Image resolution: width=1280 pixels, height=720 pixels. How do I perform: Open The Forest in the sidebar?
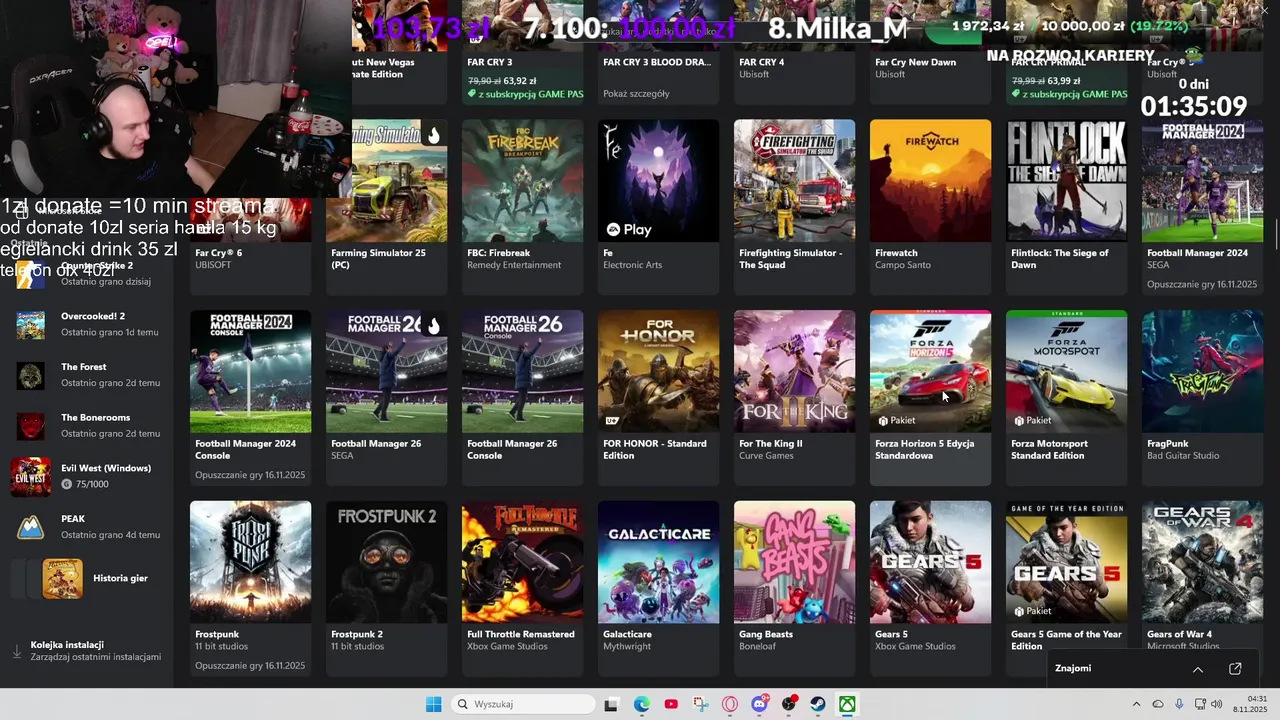[88, 375]
